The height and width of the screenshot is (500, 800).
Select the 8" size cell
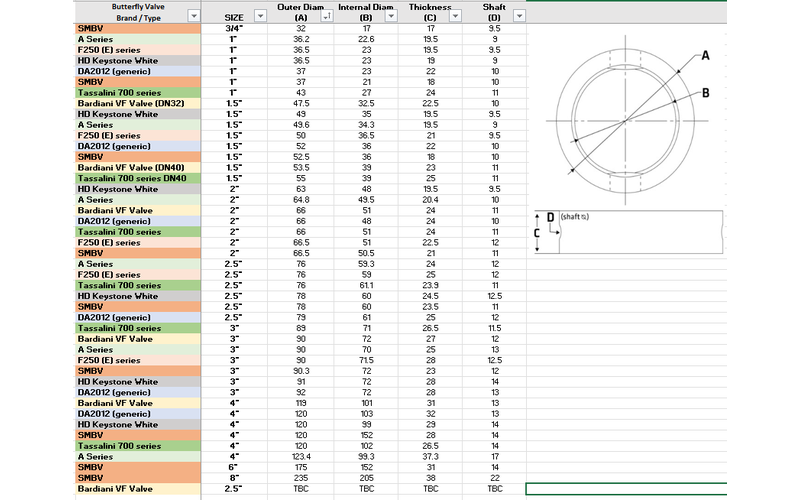point(234,479)
